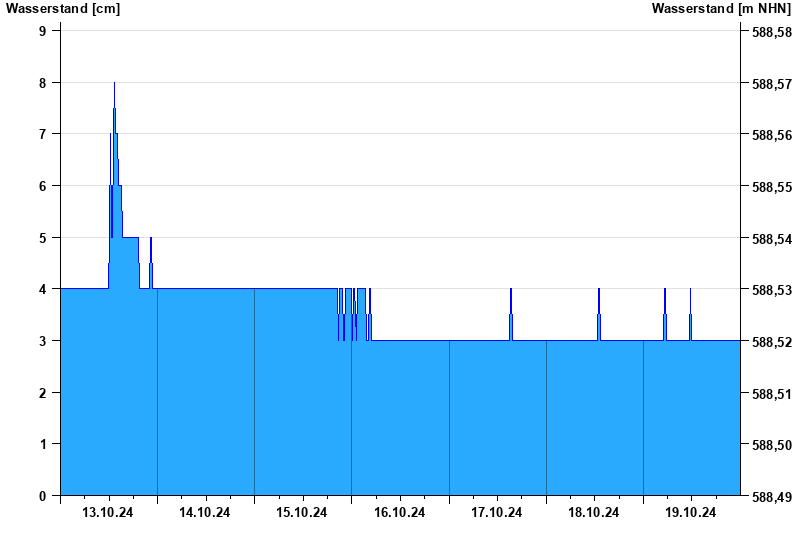Screen dimensions: 800x550
Task: Click the left axis value 5
Action: pos(42,238)
